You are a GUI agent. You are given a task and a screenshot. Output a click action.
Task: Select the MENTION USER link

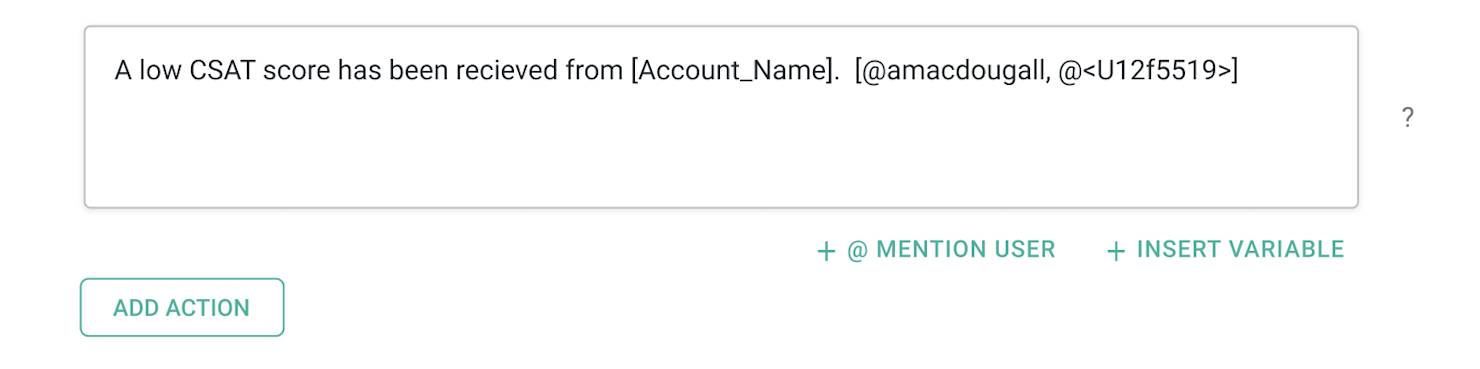point(936,249)
